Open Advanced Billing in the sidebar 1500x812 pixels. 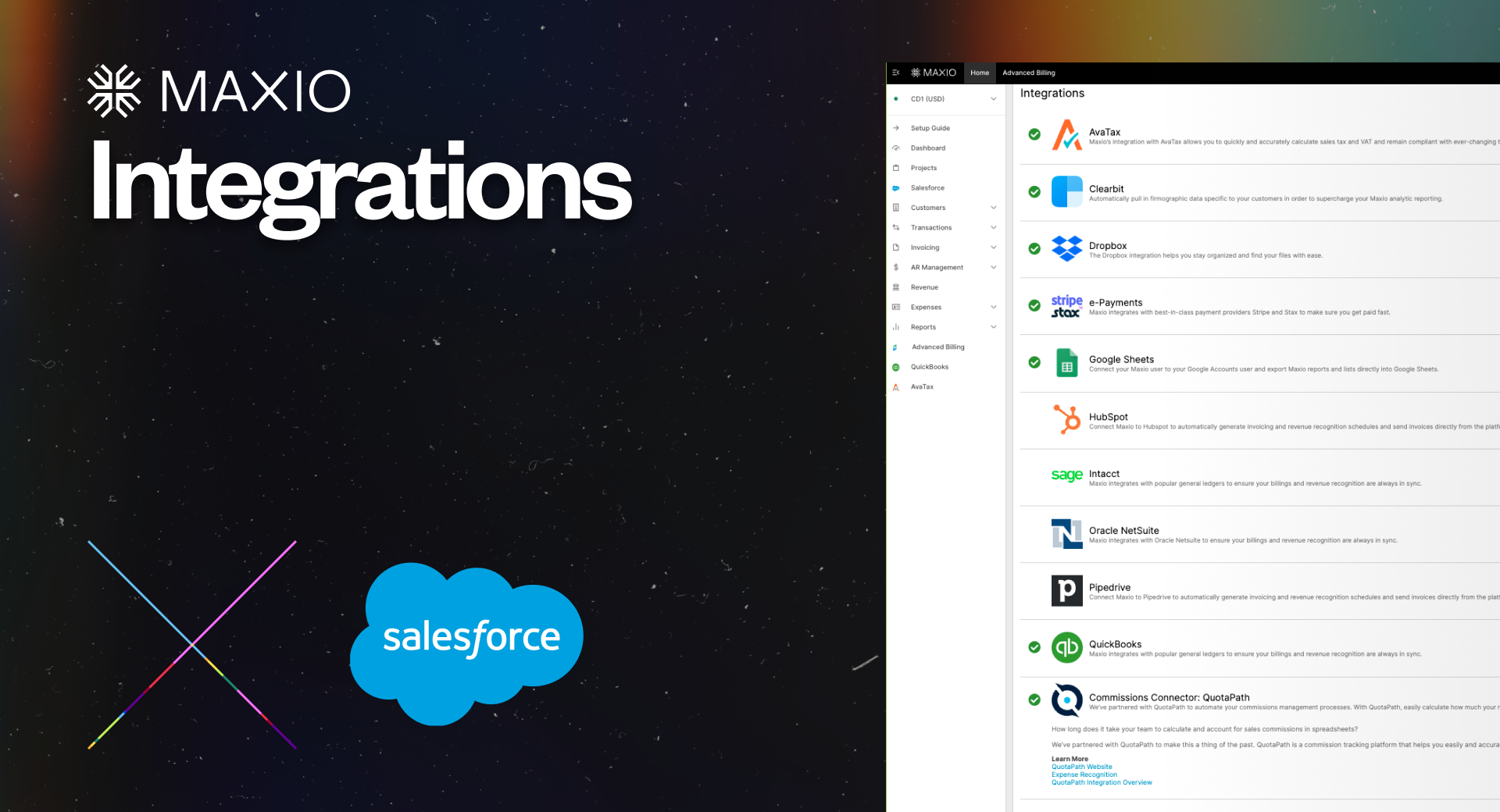click(937, 347)
